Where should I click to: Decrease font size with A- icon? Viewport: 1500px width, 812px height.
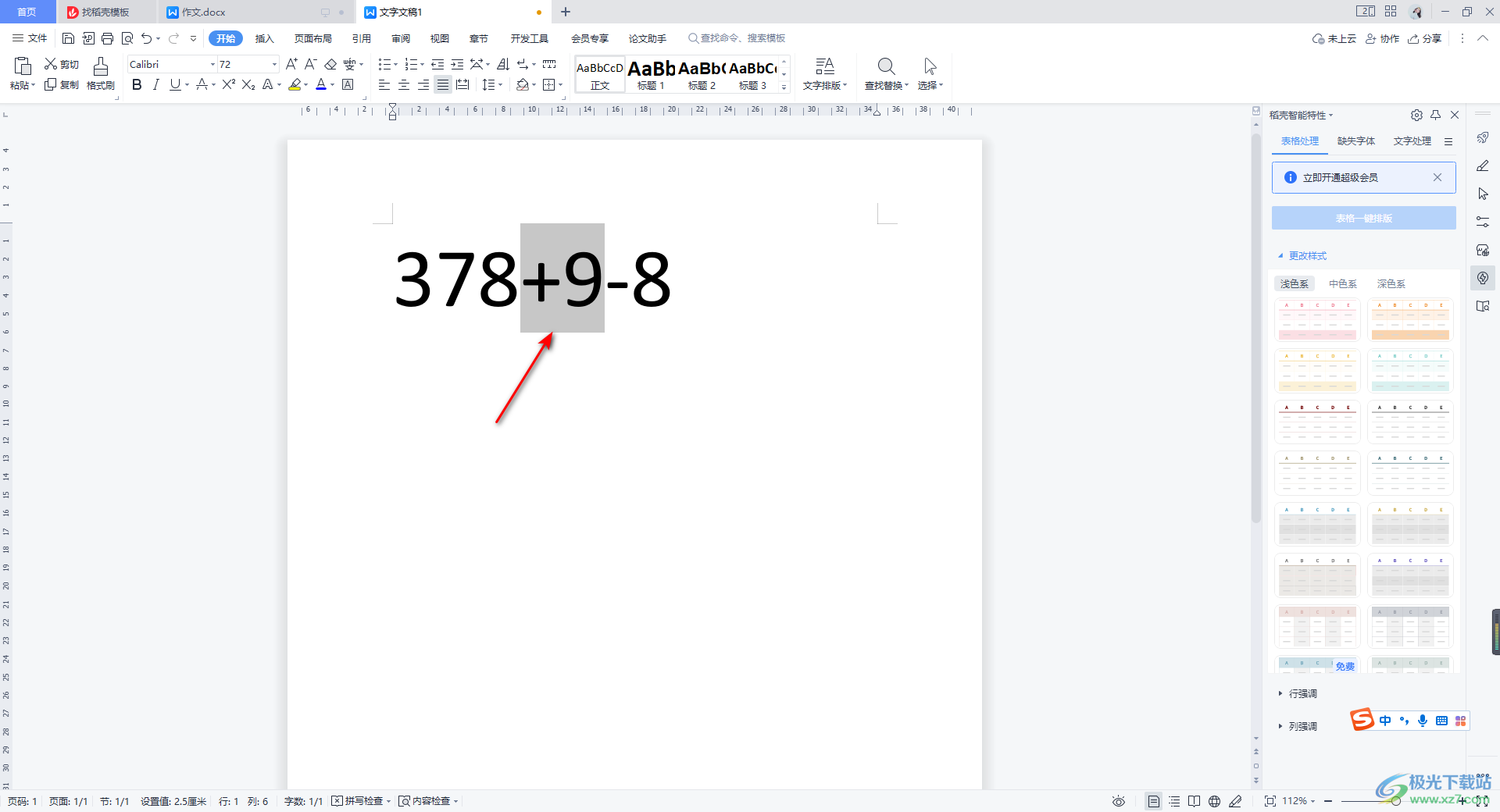point(310,64)
